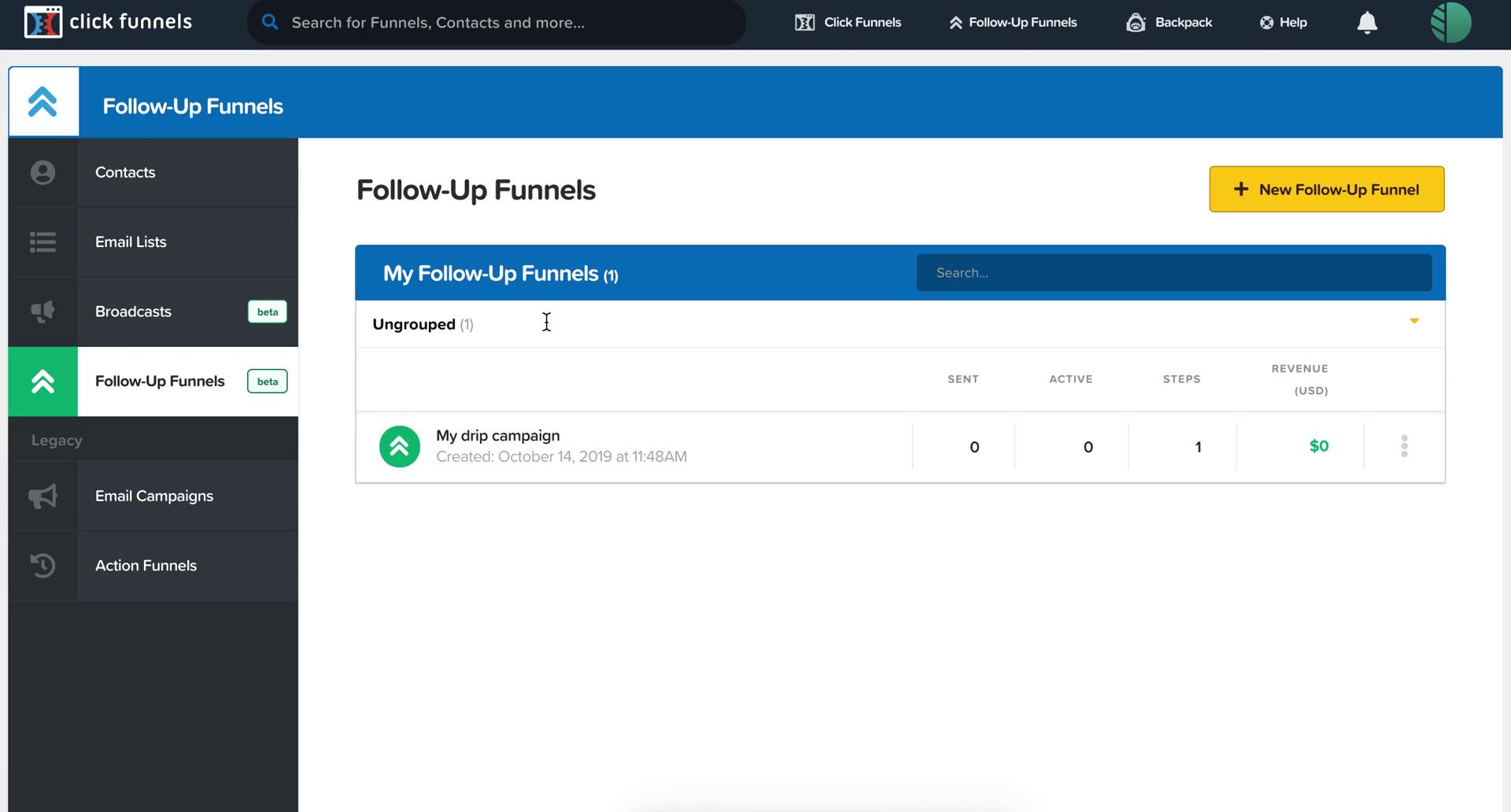Click the campaign creation date text

point(561,456)
